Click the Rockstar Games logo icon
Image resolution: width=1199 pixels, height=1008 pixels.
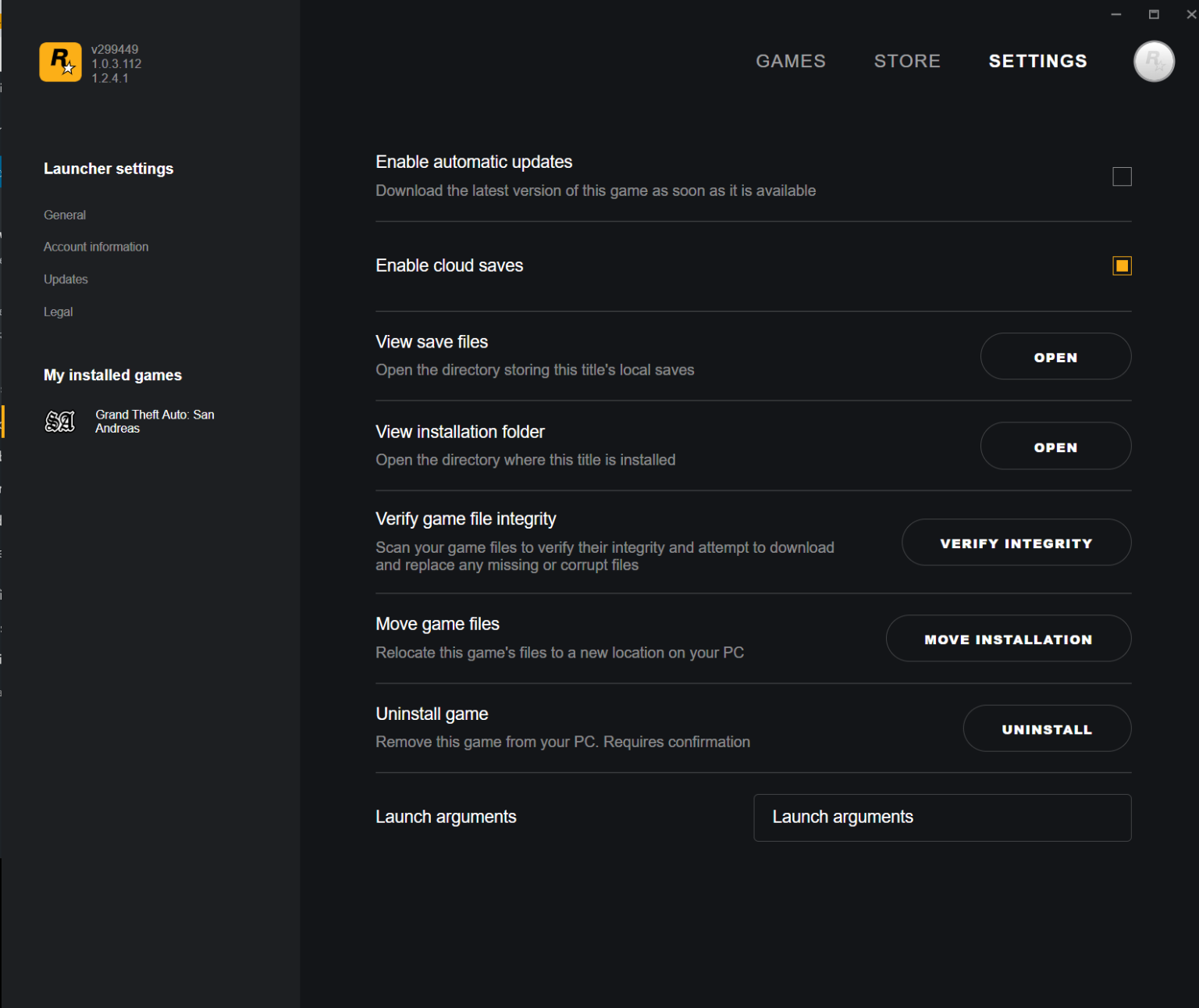pyautogui.click(x=60, y=62)
